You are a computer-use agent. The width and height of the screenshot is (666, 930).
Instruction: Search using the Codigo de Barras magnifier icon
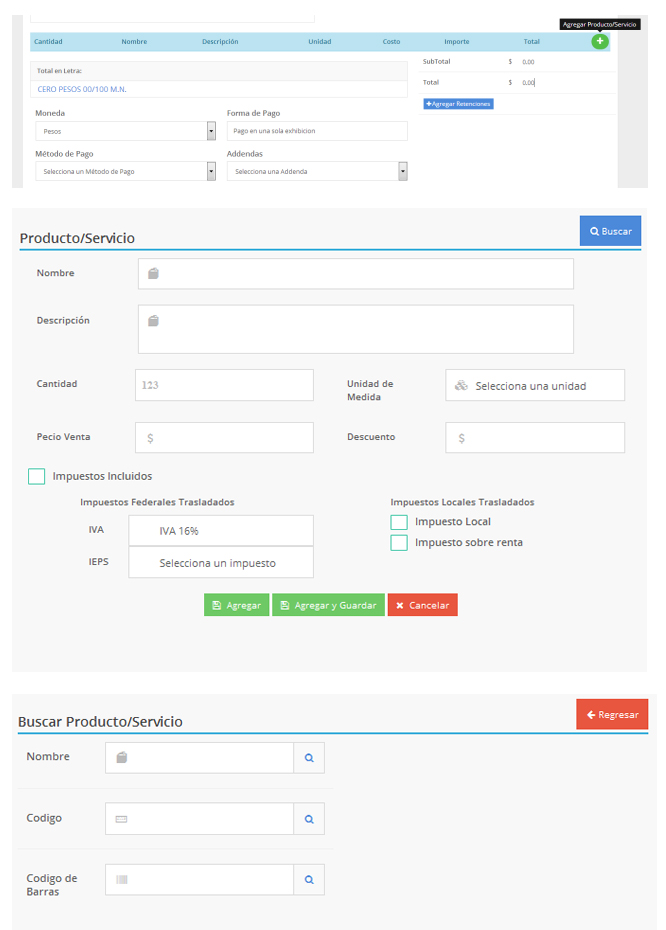coord(309,880)
